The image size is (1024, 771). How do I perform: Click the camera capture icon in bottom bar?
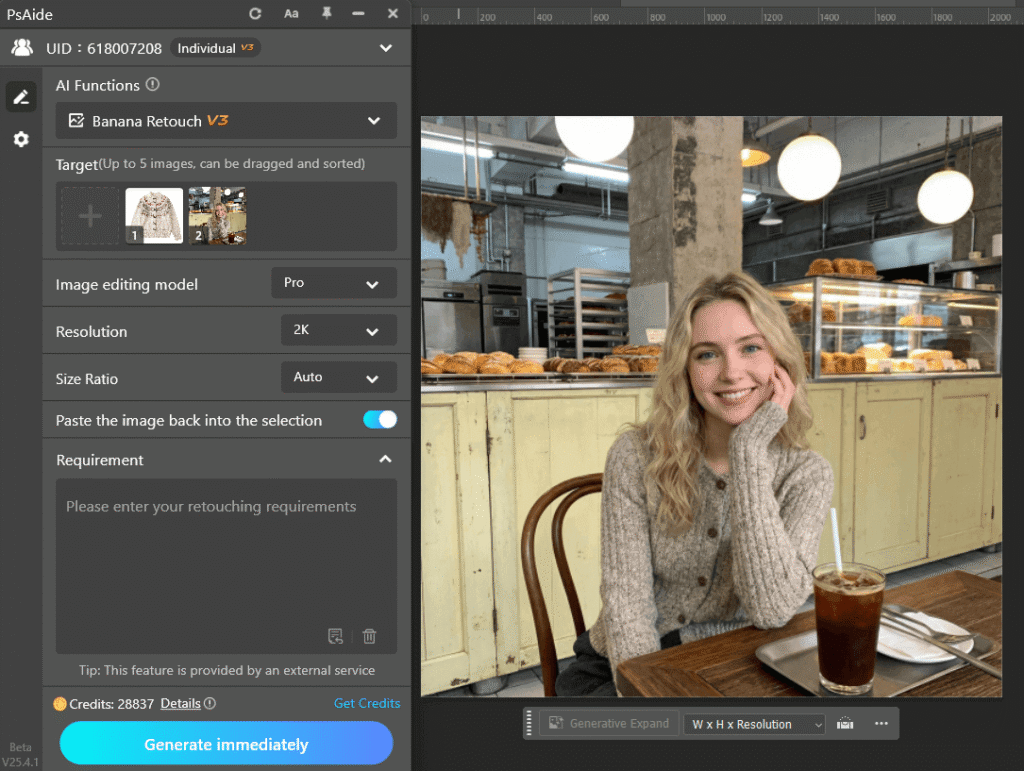[844, 723]
